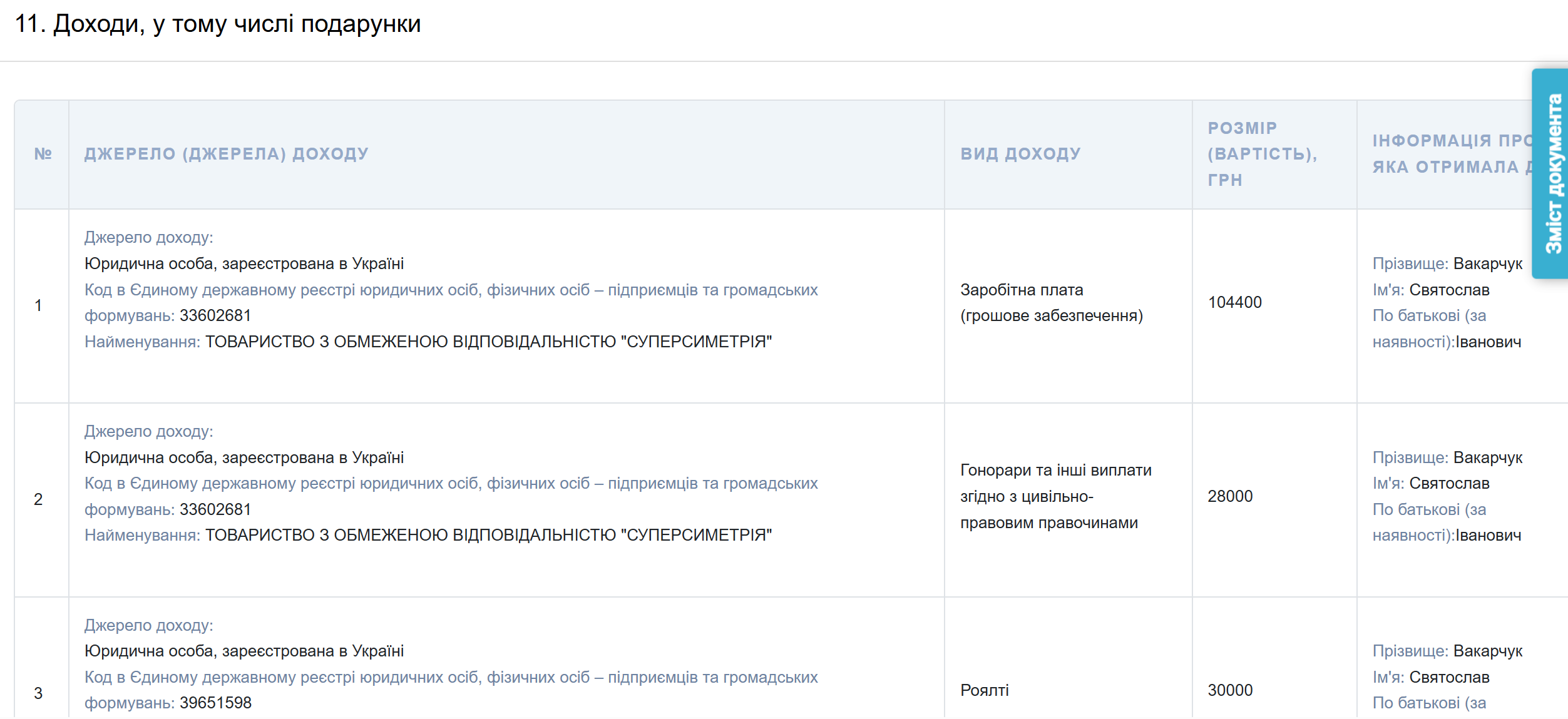The image size is (1568, 719).
Task: Open the 'Зміст документа' side tab
Action: (x=1551, y=174)
